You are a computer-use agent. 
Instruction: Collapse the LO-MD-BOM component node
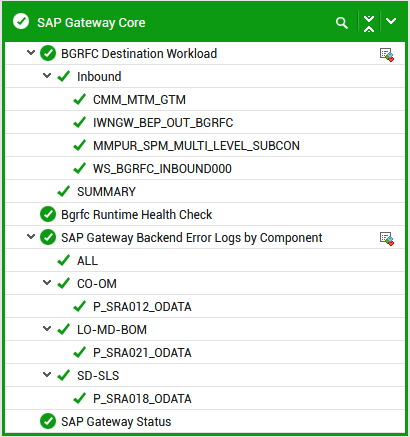[47, 329]
